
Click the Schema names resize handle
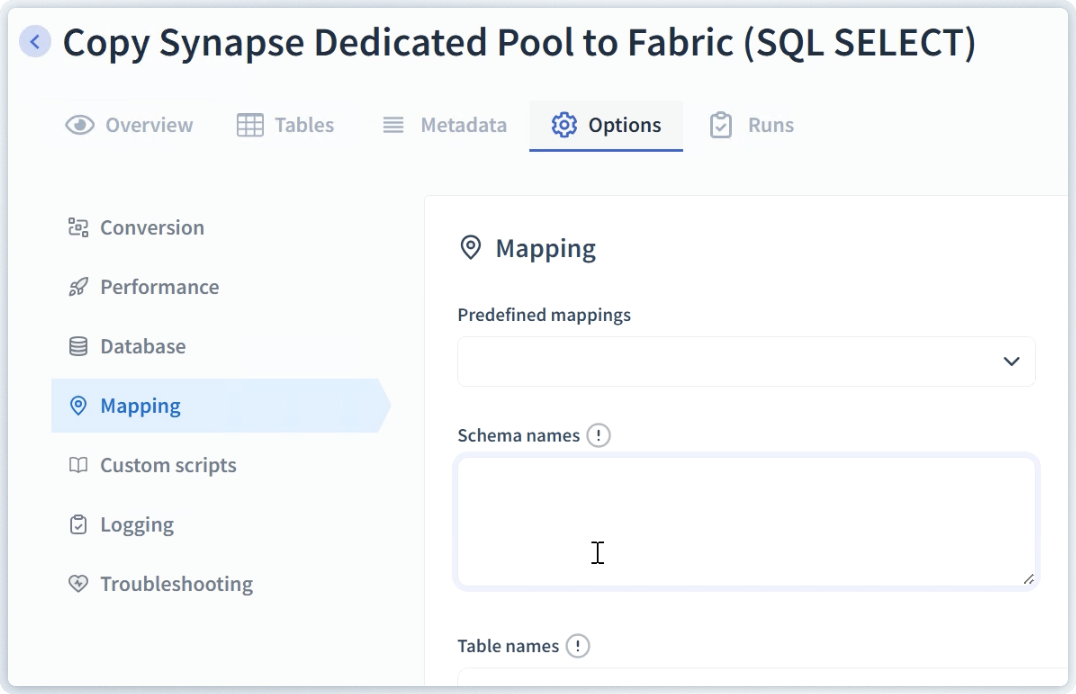1028,579
